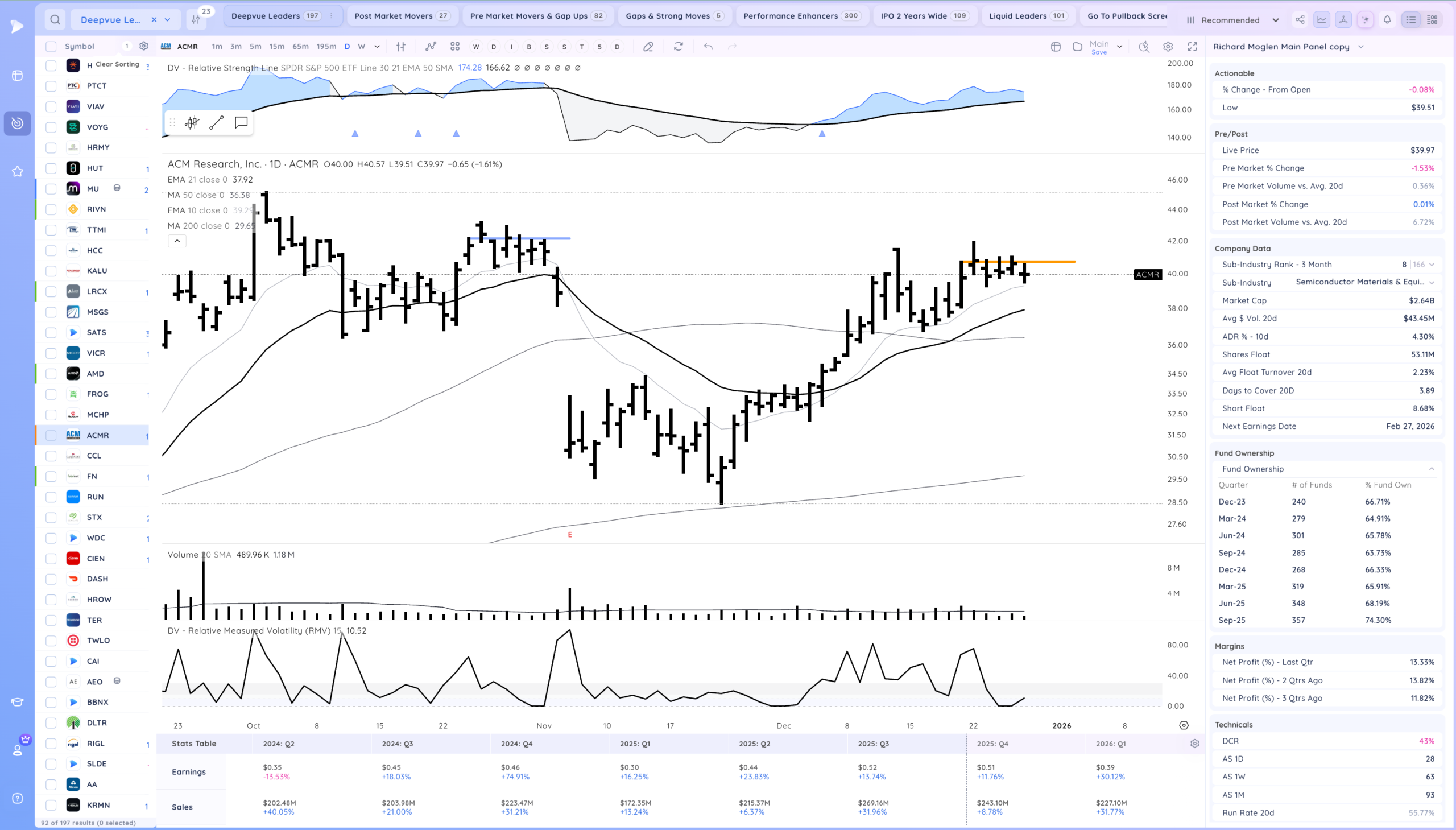Click the share icon in top bar
The height and width of the screenshot is (830, 1456).
tap(1300, 20)
